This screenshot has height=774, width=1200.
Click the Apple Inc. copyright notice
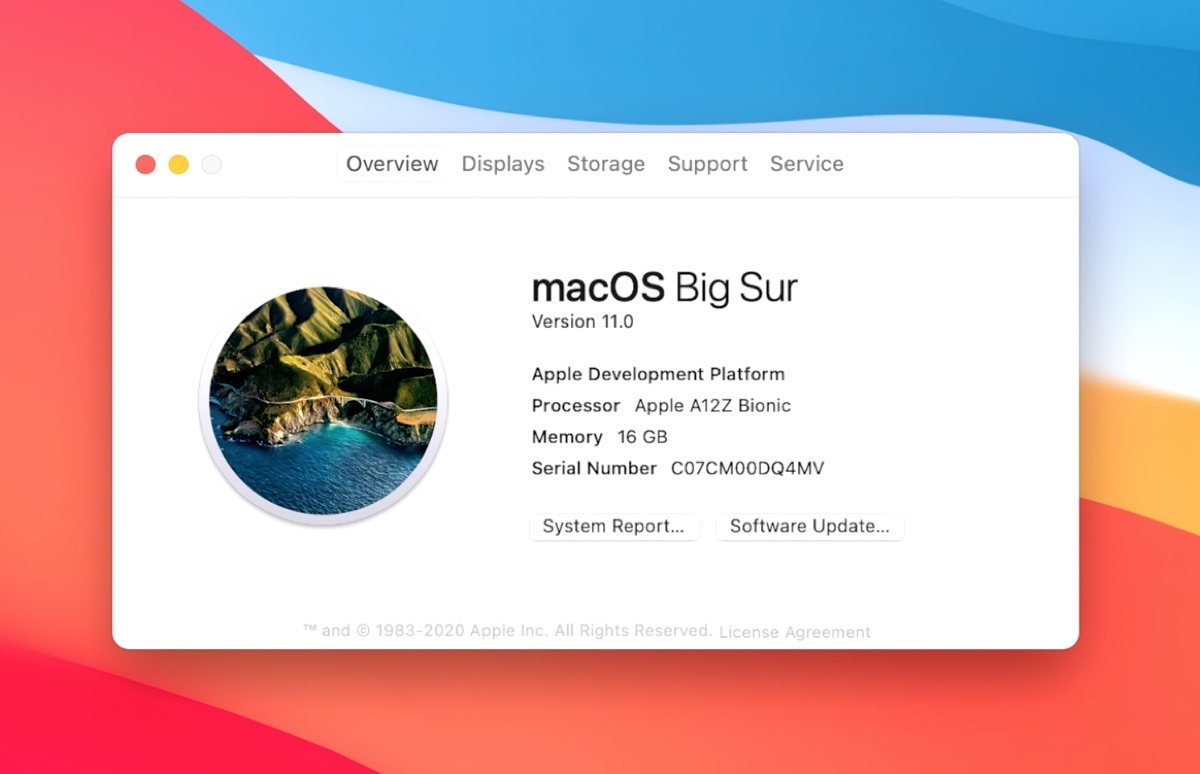click(x=507, y=631)
